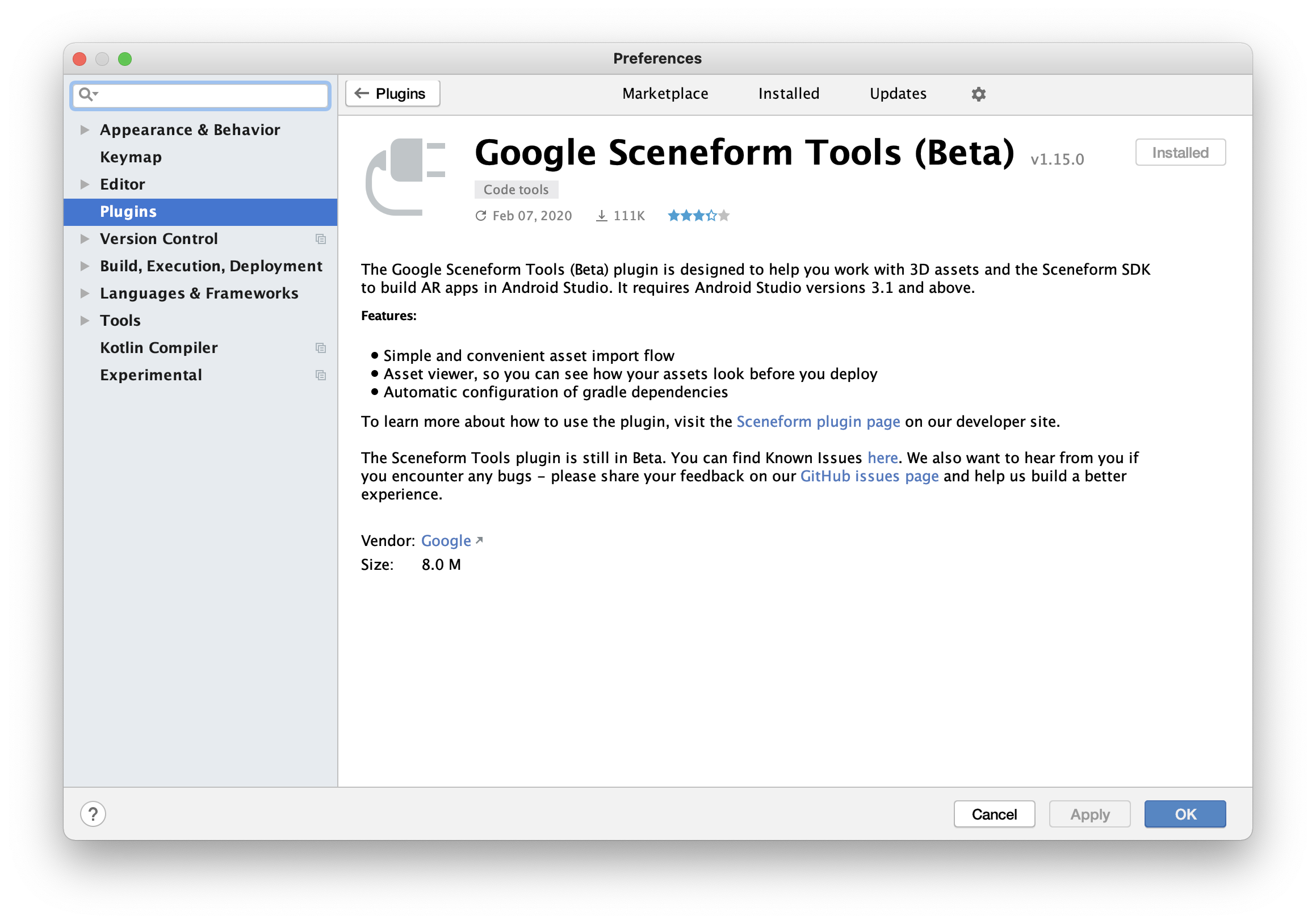Expand the Build, Execution, Deployment node

(85, 266)
